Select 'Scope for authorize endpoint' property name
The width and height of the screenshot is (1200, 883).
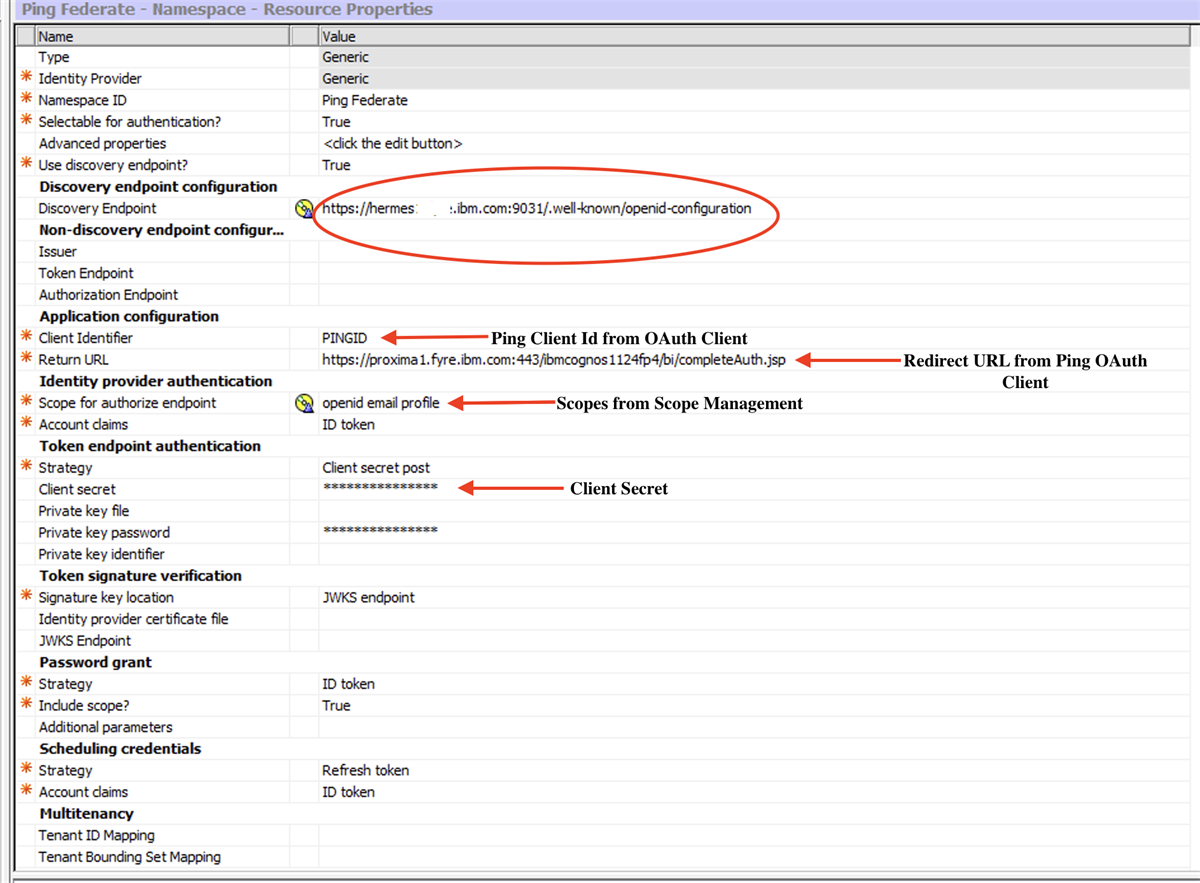127,403
